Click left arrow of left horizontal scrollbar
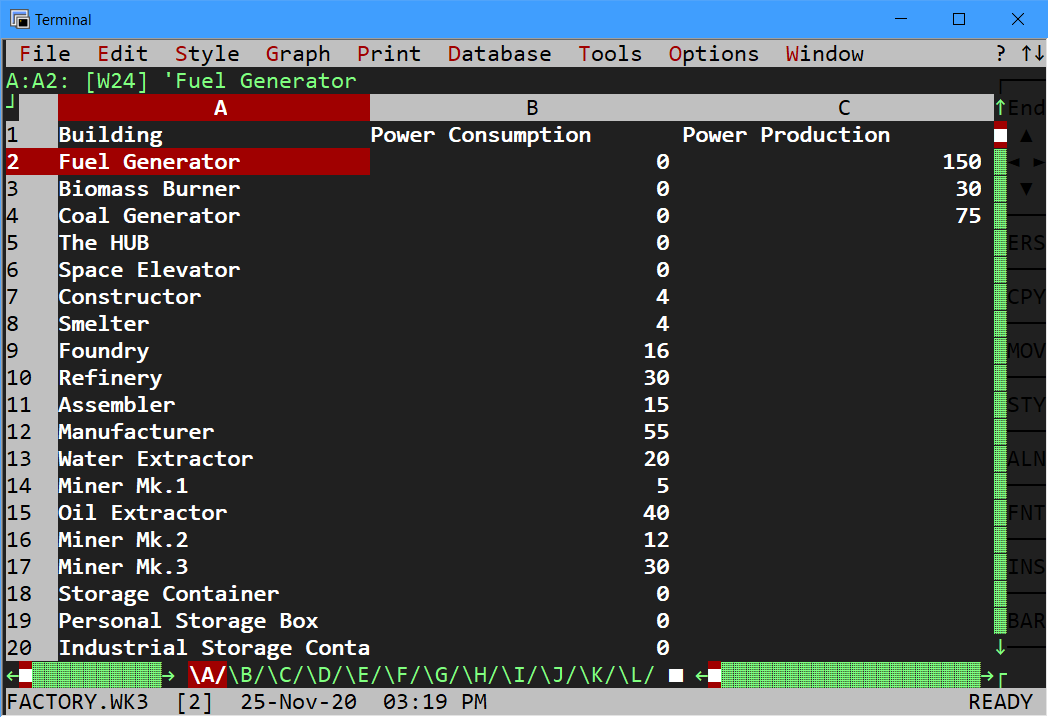 (12, 676)
